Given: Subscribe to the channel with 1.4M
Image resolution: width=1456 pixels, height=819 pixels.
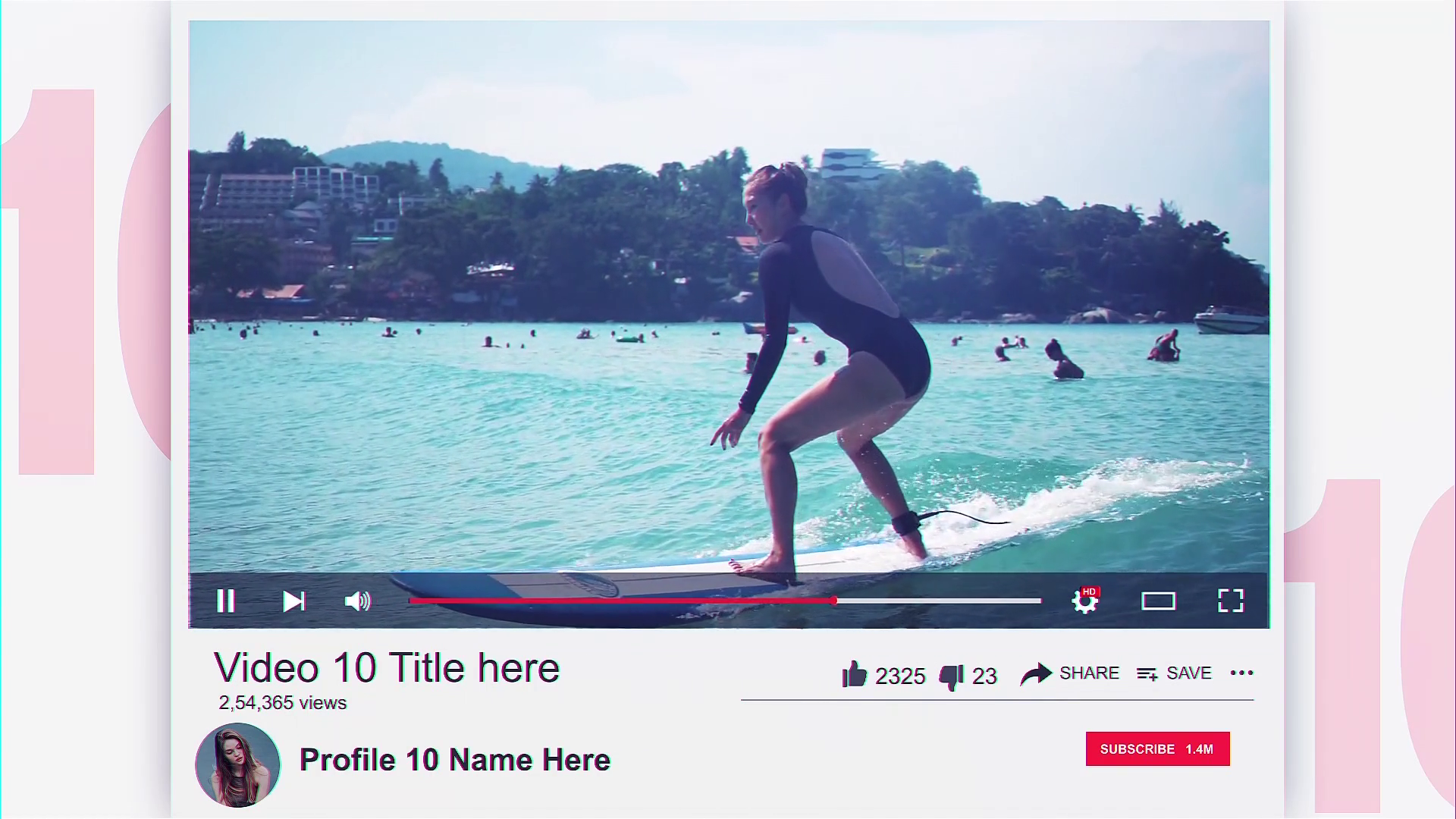Looking at the screenshot, I should click(1157, 749).
